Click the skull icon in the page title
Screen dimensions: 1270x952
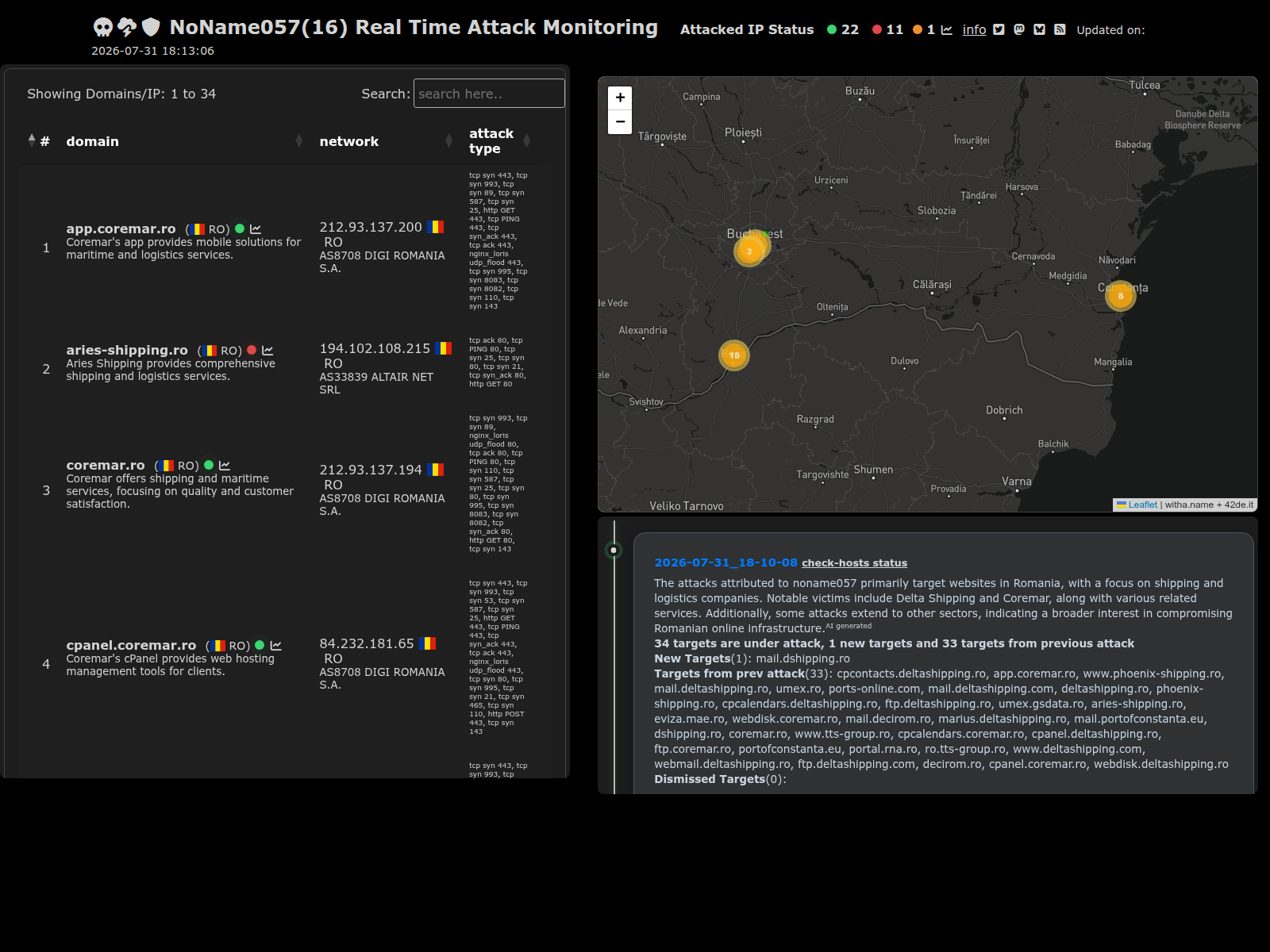103,28
